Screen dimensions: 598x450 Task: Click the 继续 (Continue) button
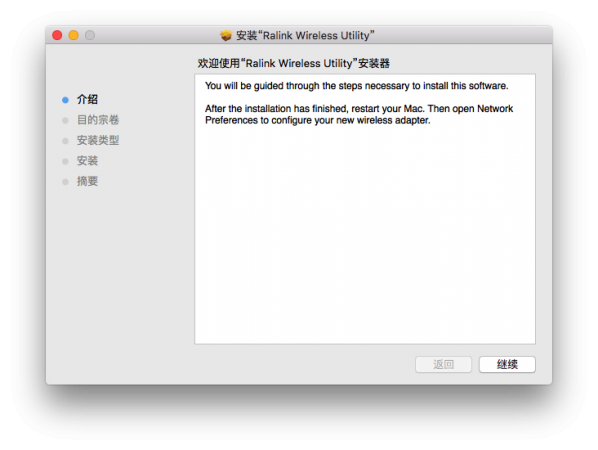tap(507, 364)
